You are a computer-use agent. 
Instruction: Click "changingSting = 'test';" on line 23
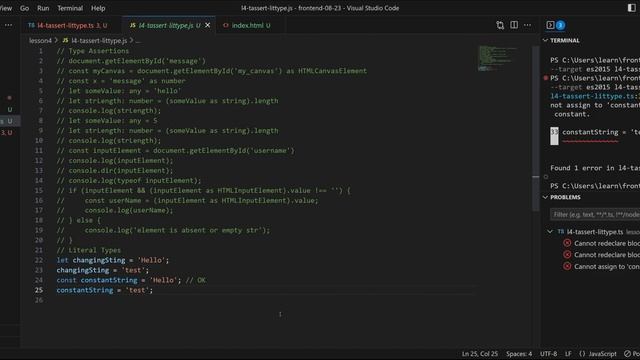pyautogui.click(x=103, y=270)
